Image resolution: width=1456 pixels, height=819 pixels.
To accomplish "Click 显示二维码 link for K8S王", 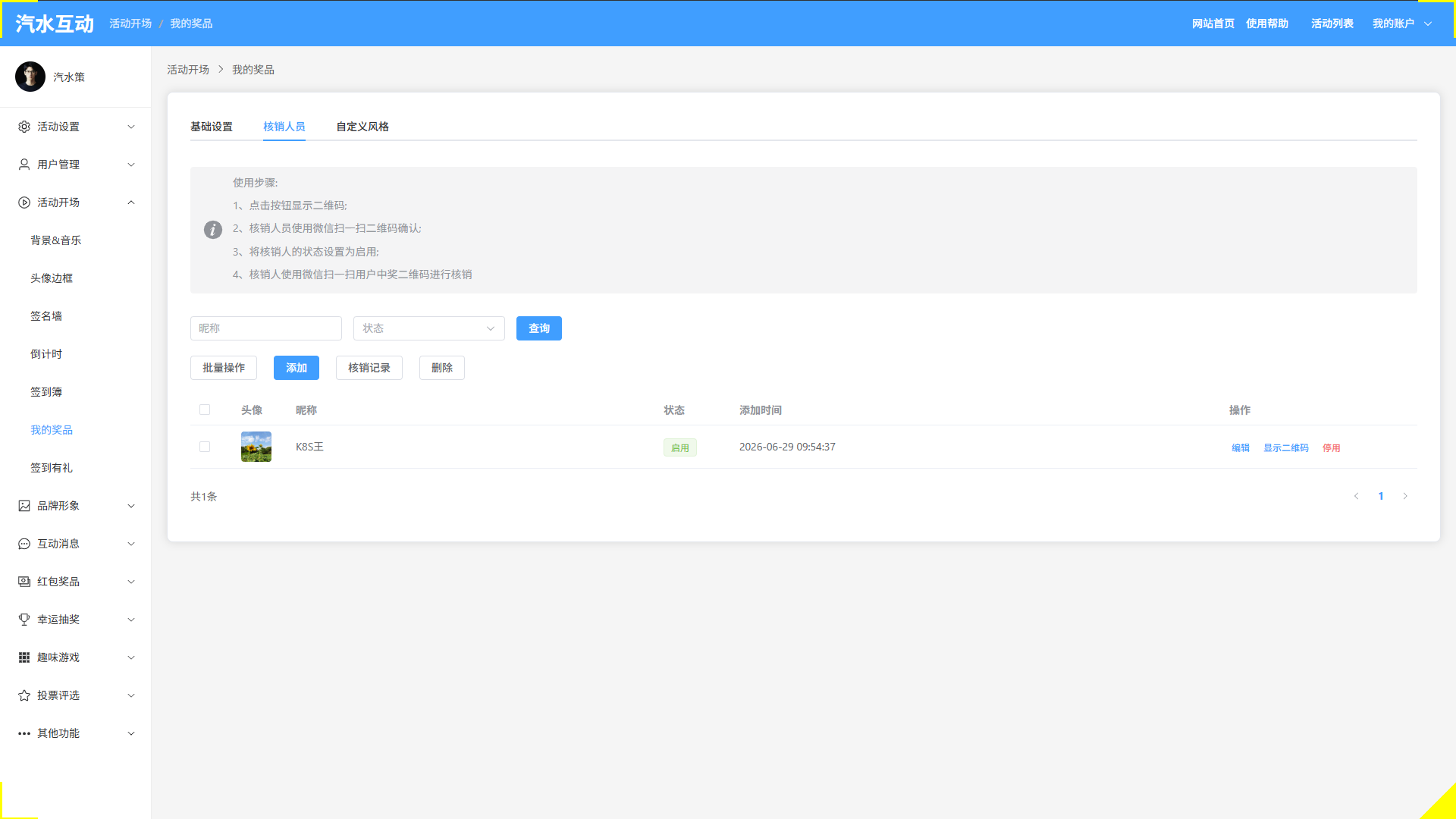I will (x=1286, y=447).
